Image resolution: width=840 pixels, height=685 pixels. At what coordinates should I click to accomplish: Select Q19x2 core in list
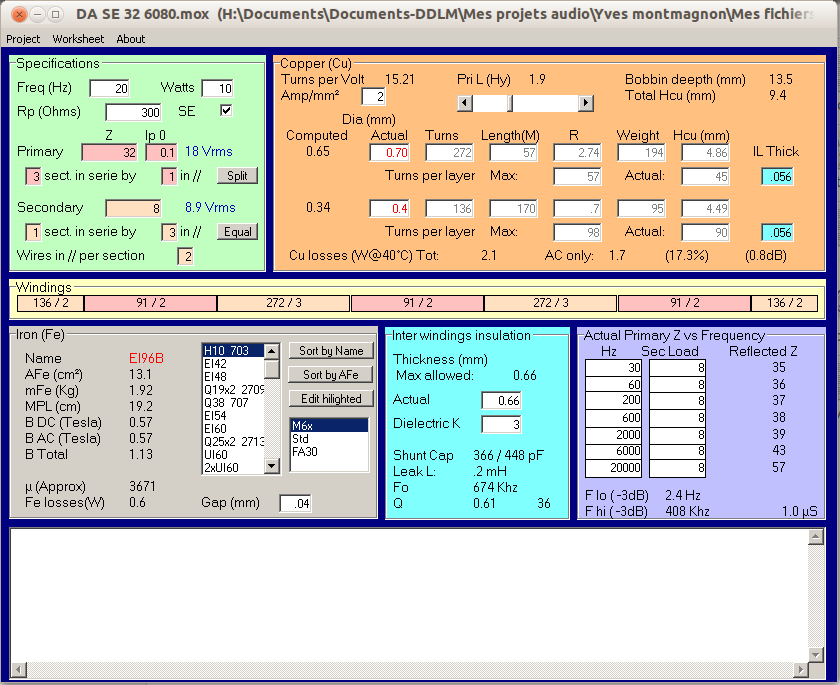(233, 389)
